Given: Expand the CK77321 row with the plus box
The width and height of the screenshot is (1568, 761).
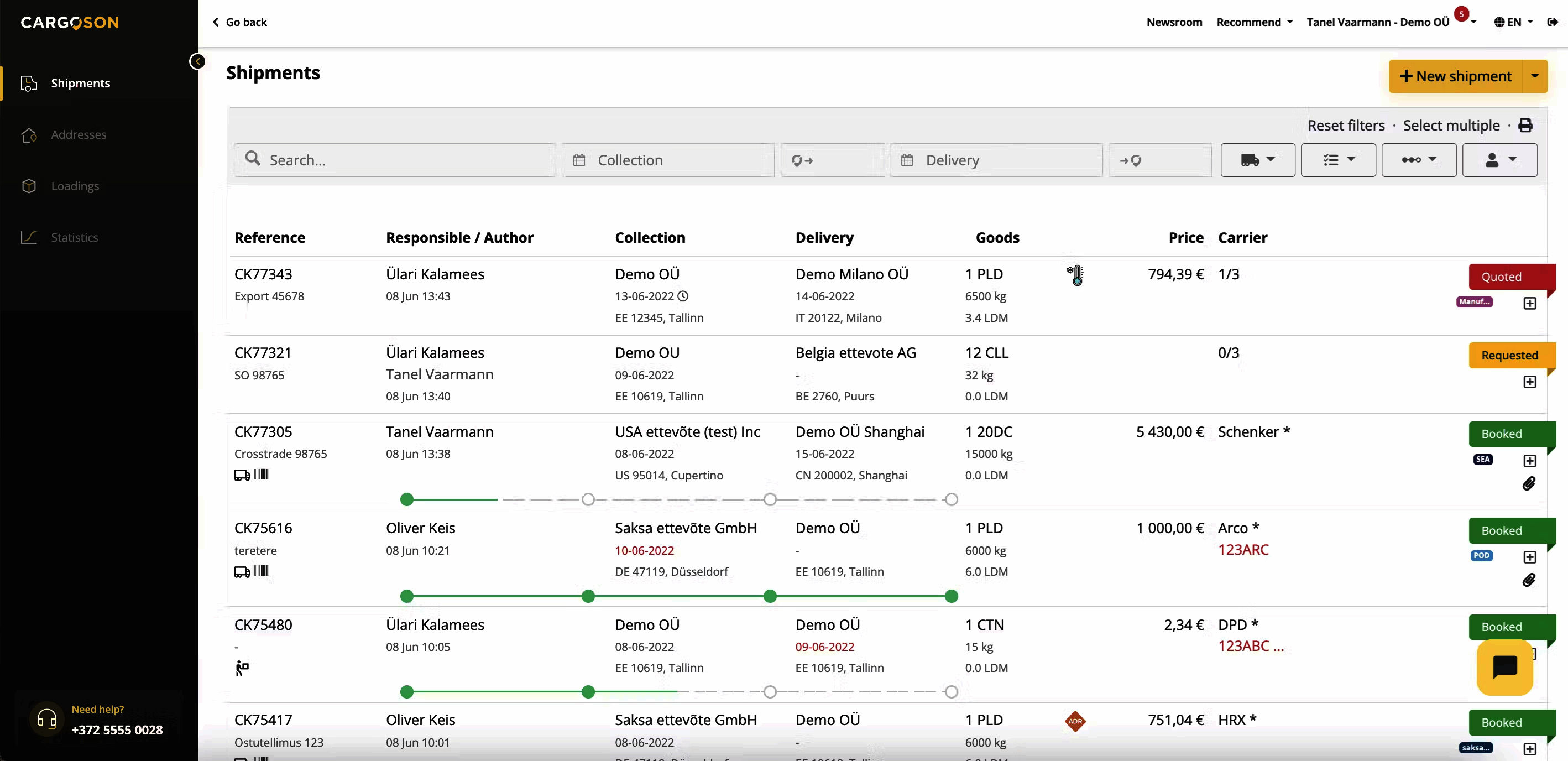Looking at the screenshot, I should click(1529, 382).
